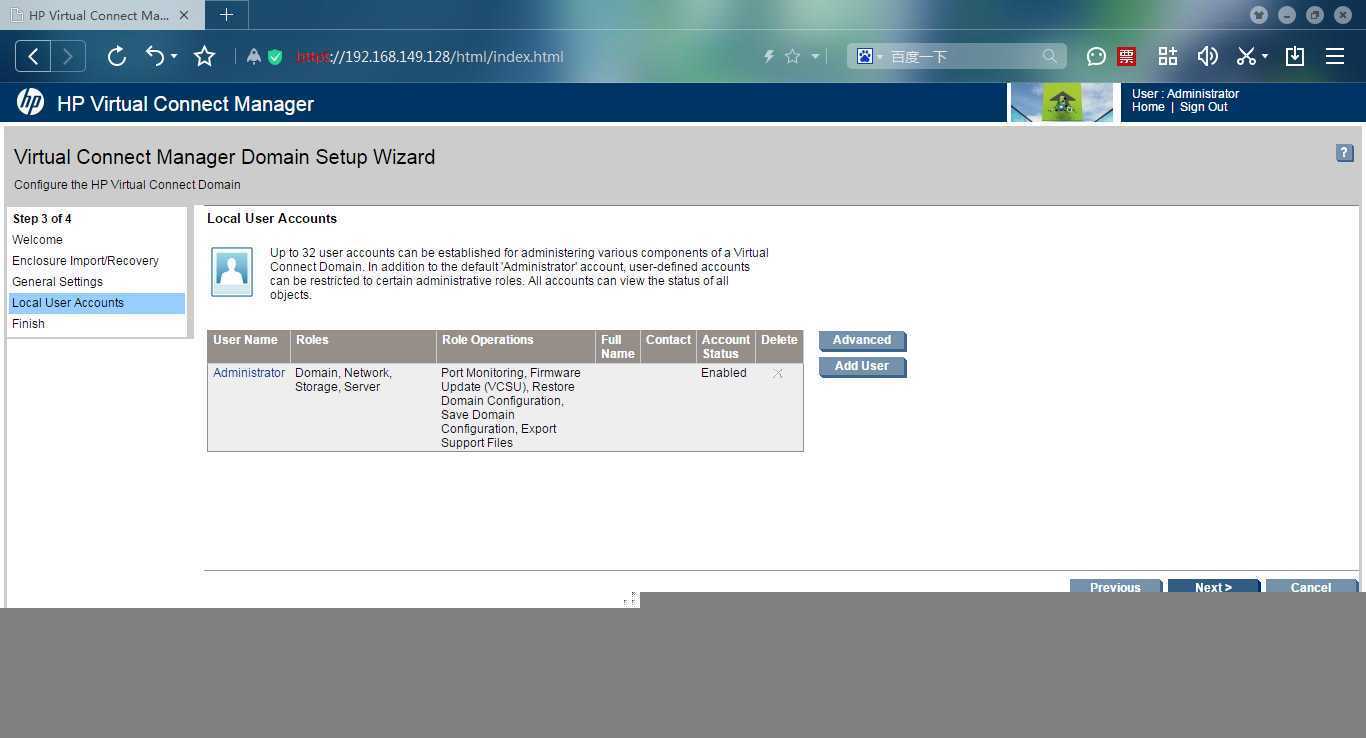
Task: Click the user account portrait icon
Action: coord(232,272)
